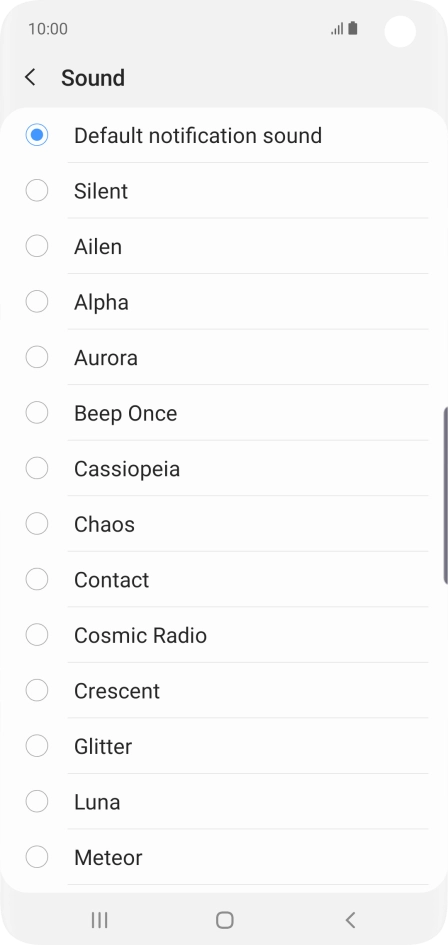The image size is (448, 945).
Task: Pick Cosmic Radio sound
Action: [x=37, y=635]
